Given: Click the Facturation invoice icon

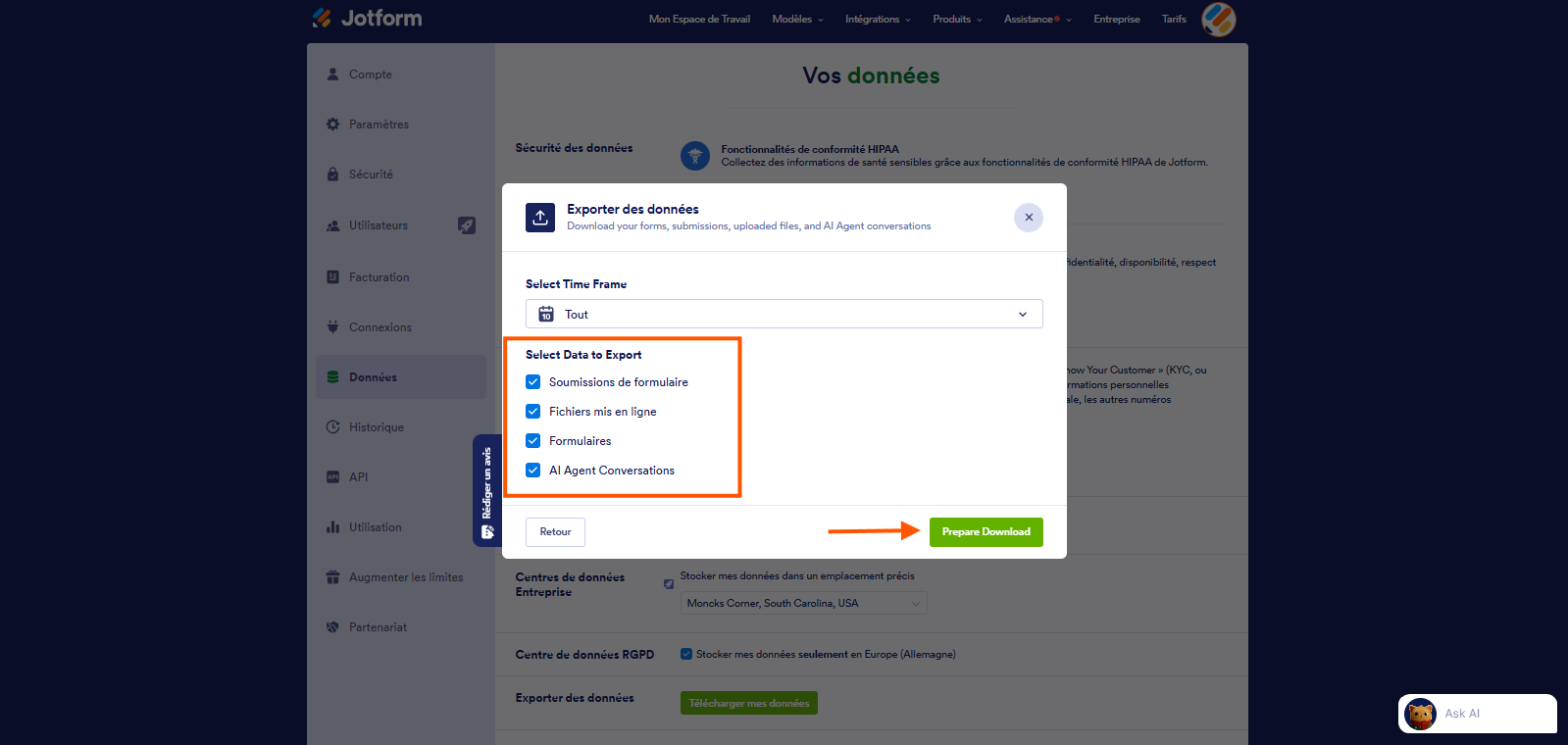Looking at the screenshot, I should pyautogui.click(x=332, y=276).
